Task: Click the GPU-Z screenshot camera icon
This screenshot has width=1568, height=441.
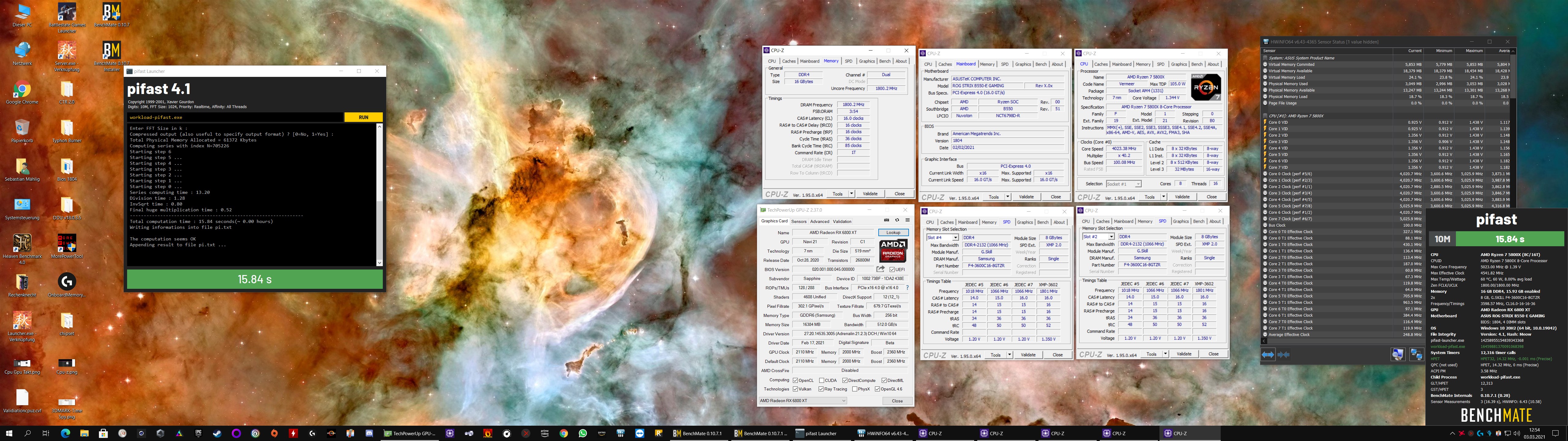Action: click(x=886, y=221)
